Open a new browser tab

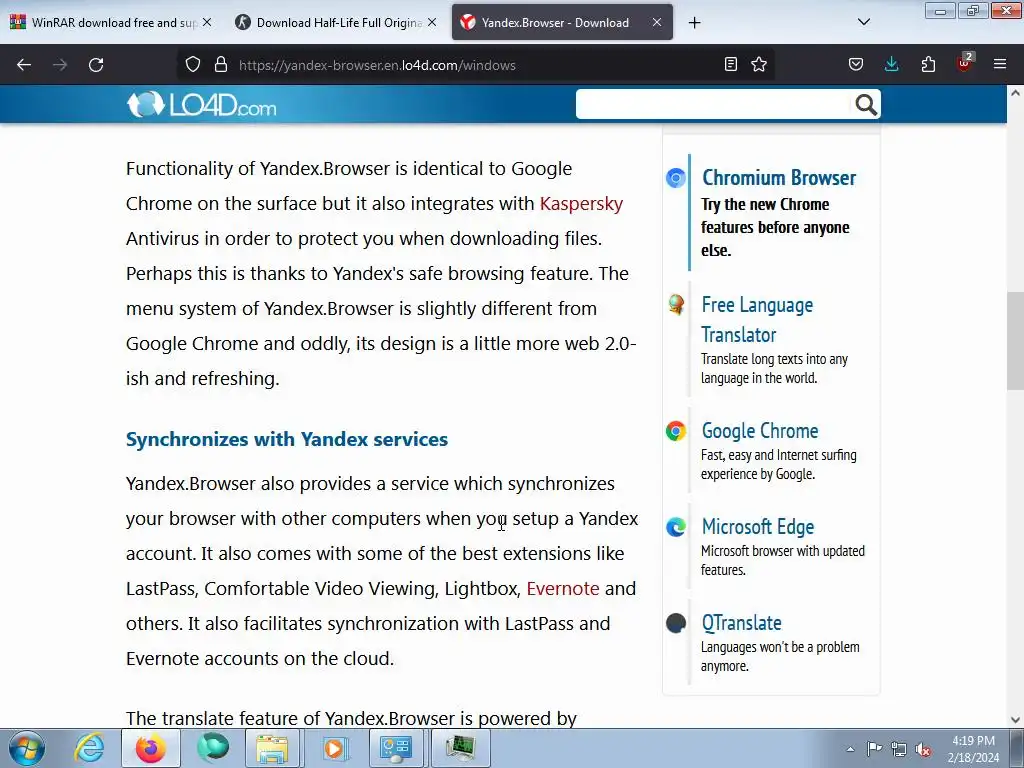click(x=694, y=22)
